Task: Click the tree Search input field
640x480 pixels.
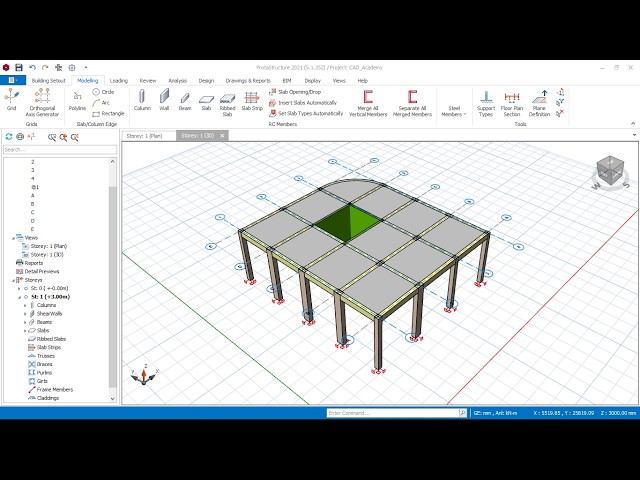Action: tap(60, 150)
